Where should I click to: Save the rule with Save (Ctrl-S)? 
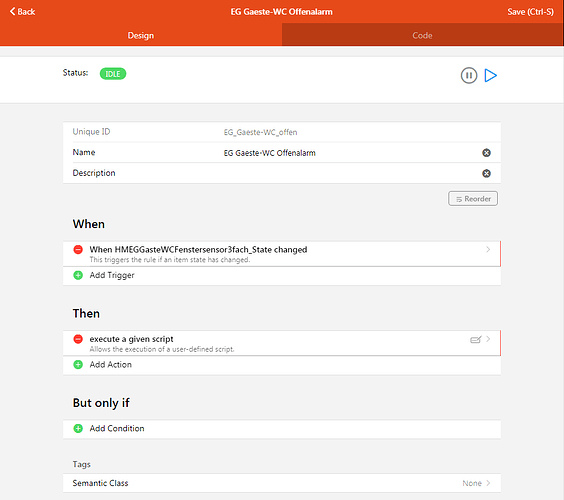pos(530,12)
